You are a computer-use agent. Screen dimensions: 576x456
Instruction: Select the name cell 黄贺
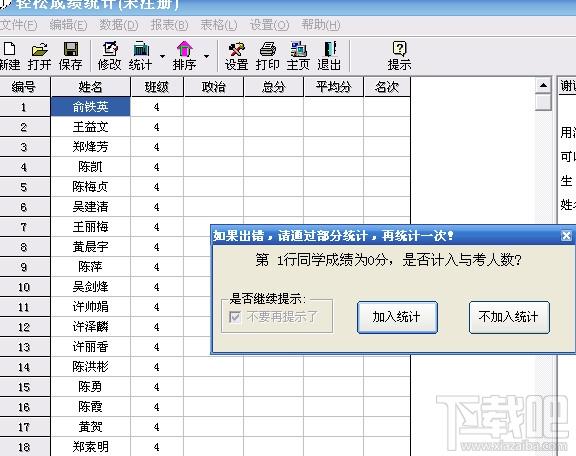pos(90,427)
